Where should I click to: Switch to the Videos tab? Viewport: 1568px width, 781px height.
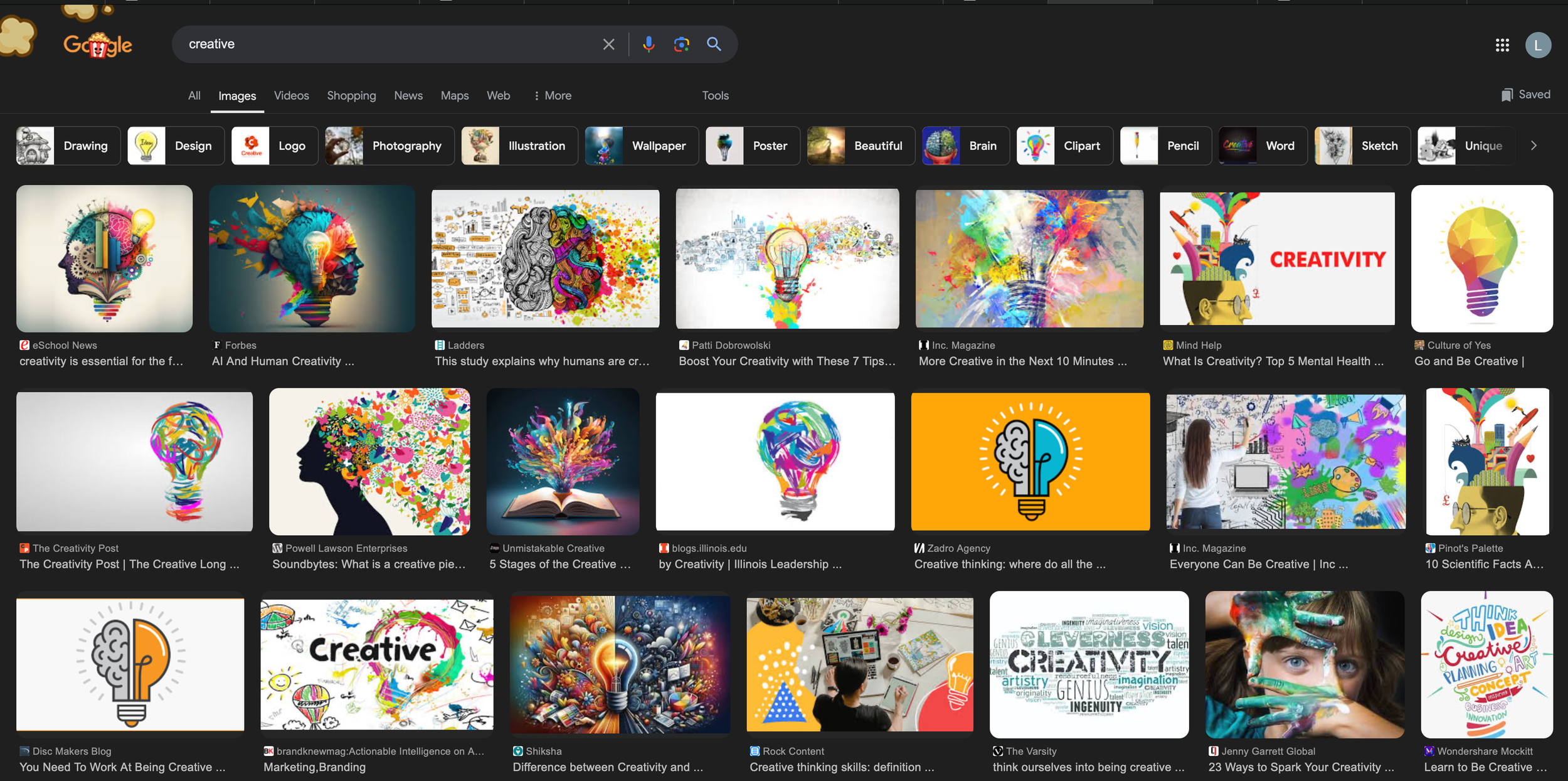291,95
